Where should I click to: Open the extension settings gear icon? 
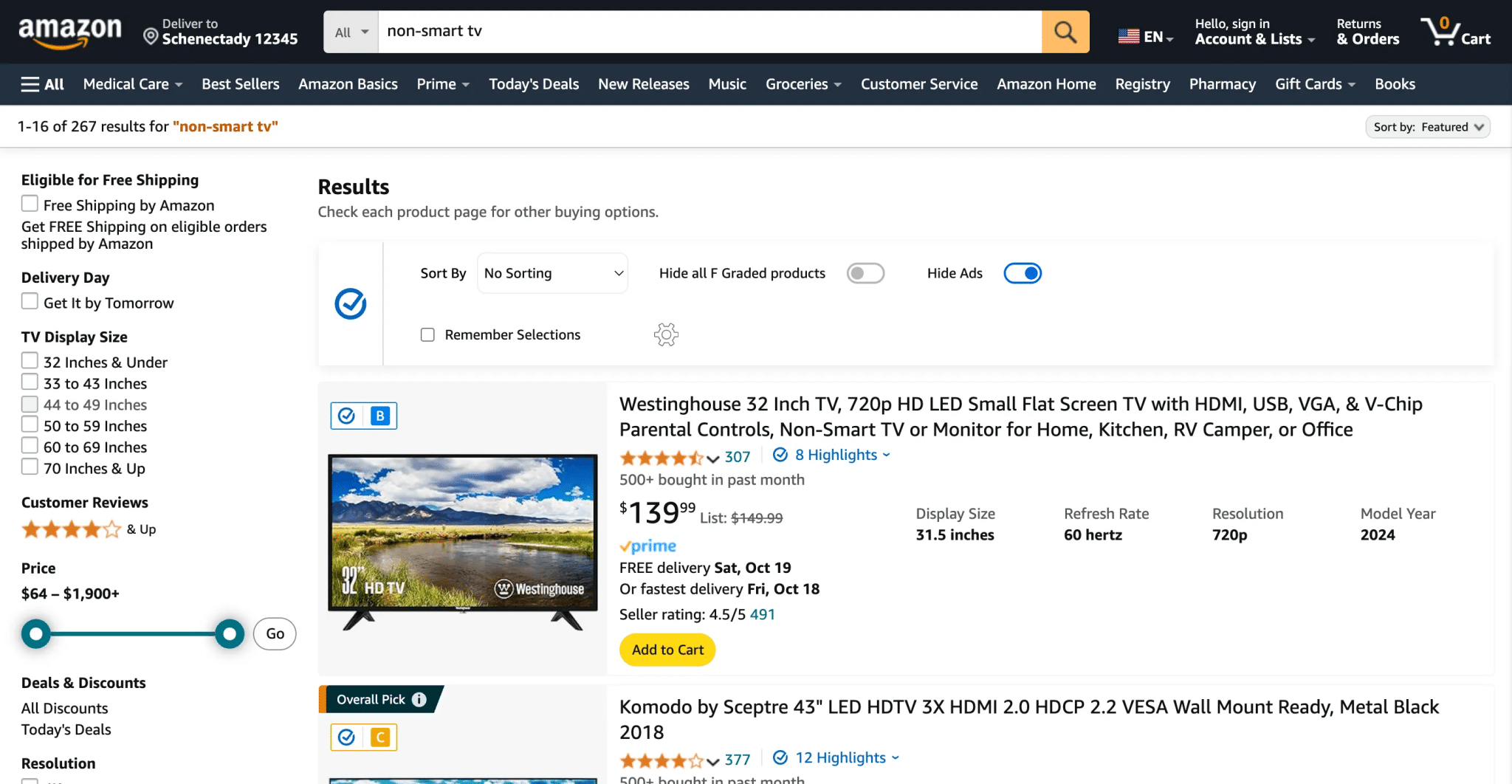[x=665, y=334]
